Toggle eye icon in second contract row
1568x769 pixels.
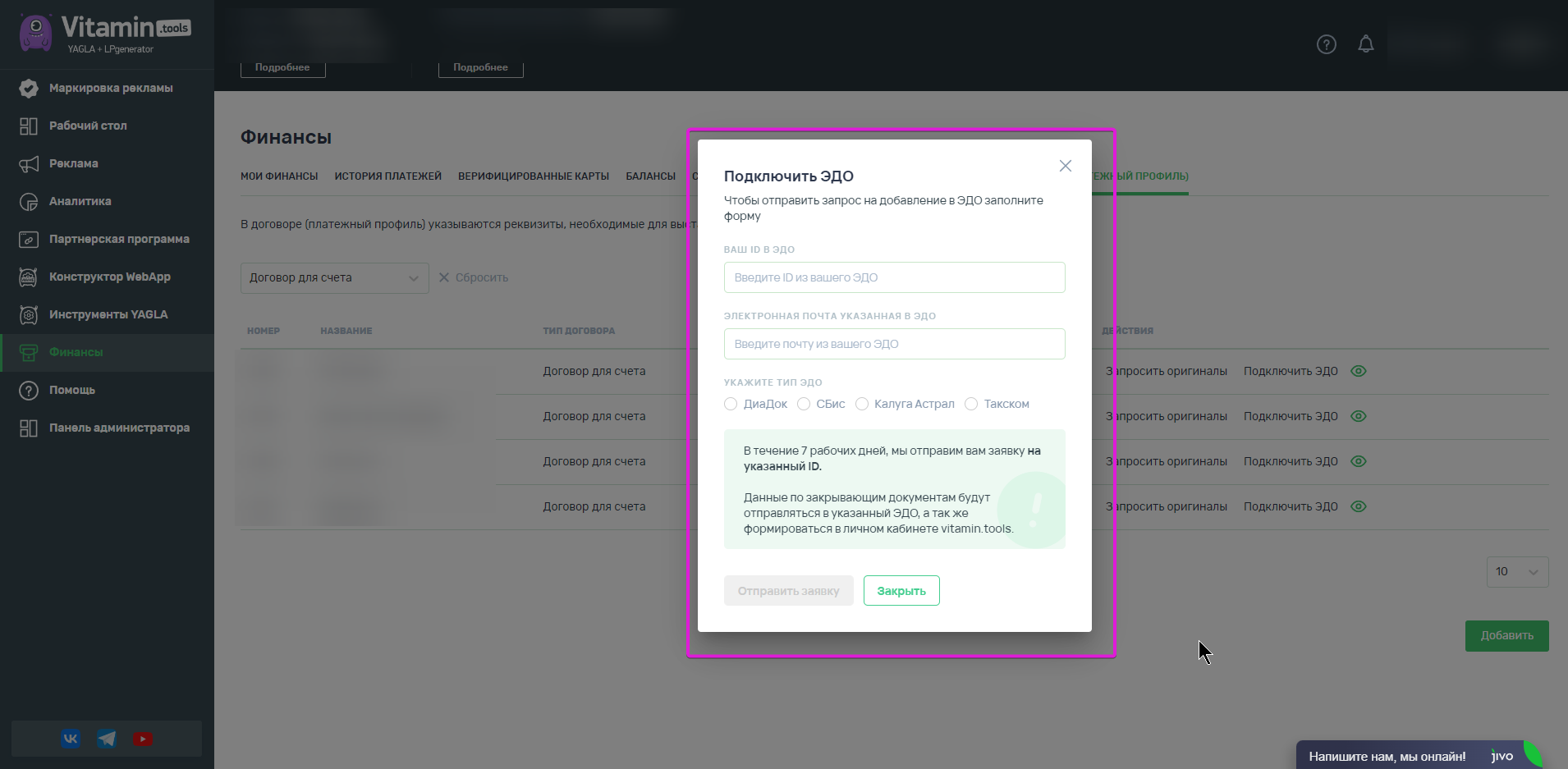click(1359, 416)
